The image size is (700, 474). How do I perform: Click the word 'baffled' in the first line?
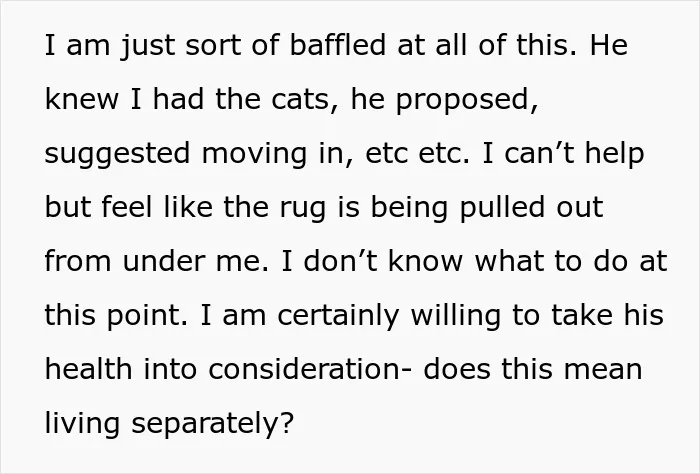pos(338,45)
